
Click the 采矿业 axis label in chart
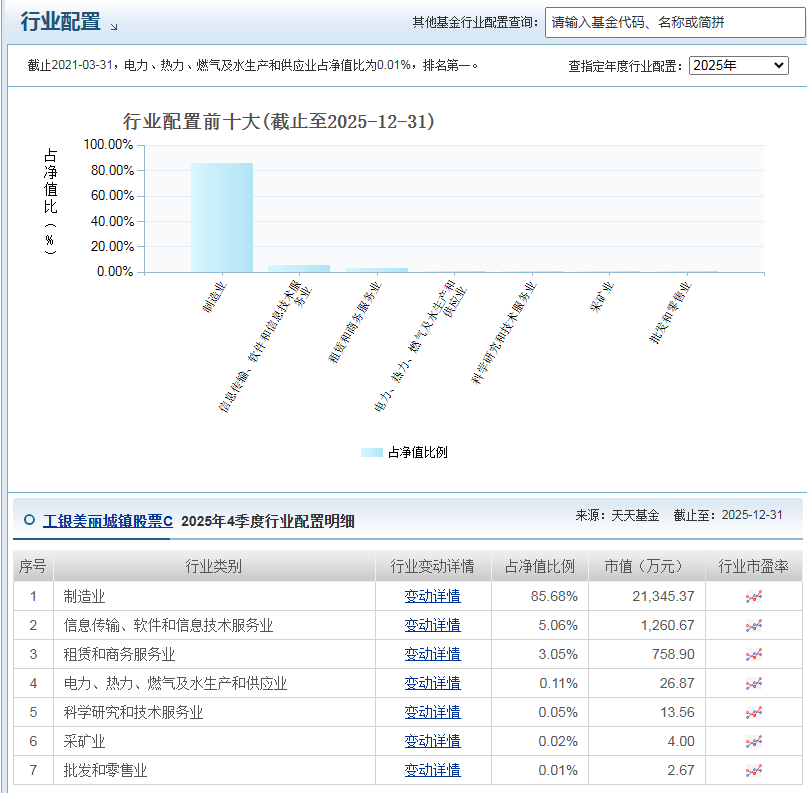pos(602,297)
